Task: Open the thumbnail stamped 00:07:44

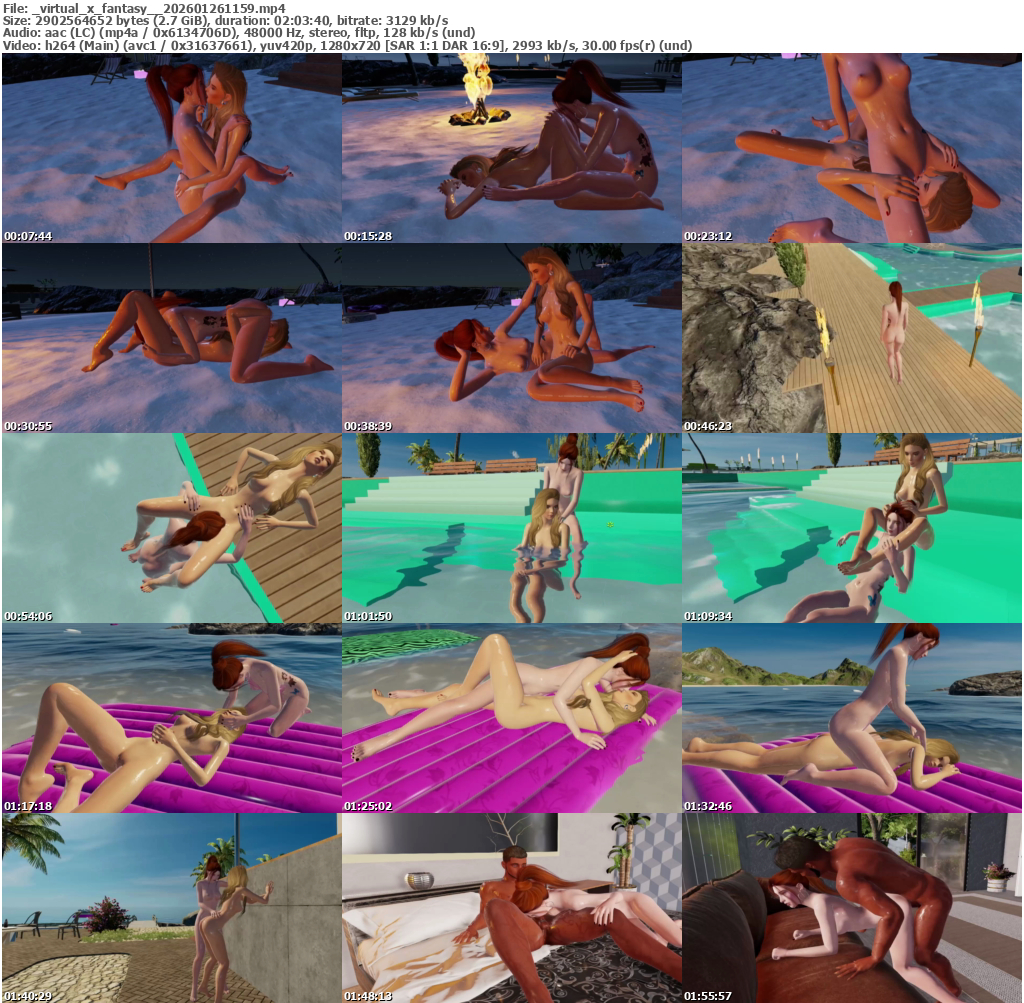Action: click(172, 148)
